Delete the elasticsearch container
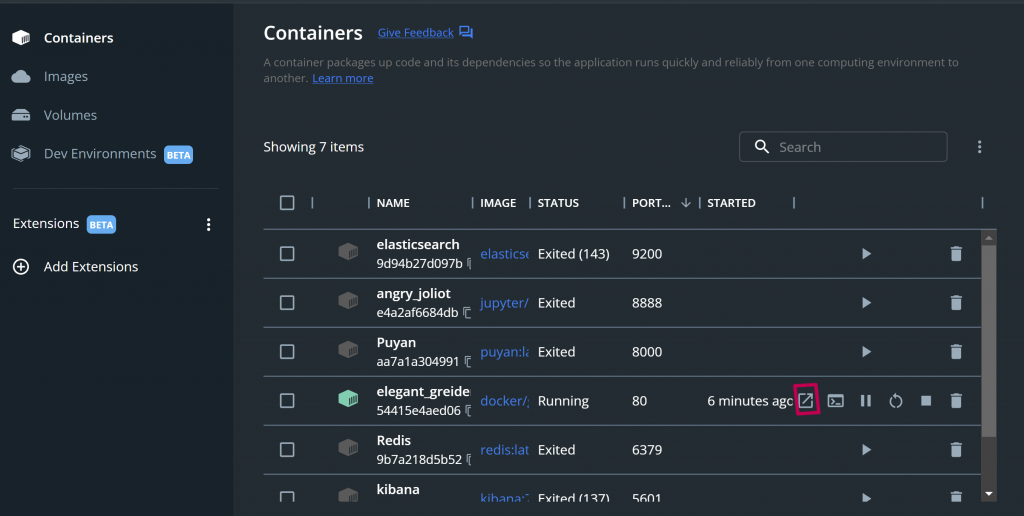The image size is (1024, 516). point(956,253)
